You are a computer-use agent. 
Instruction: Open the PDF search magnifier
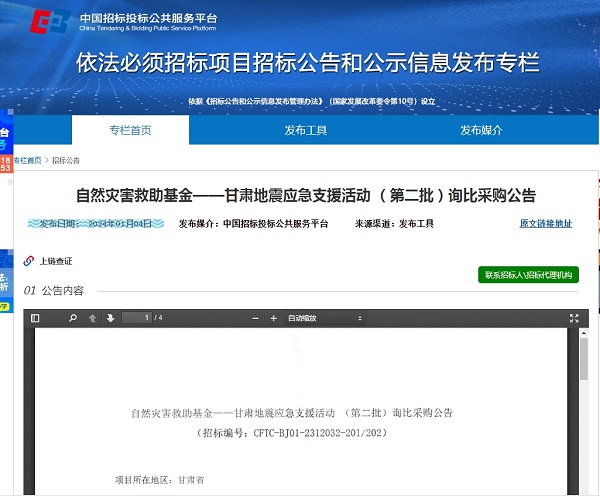[73, 318]
